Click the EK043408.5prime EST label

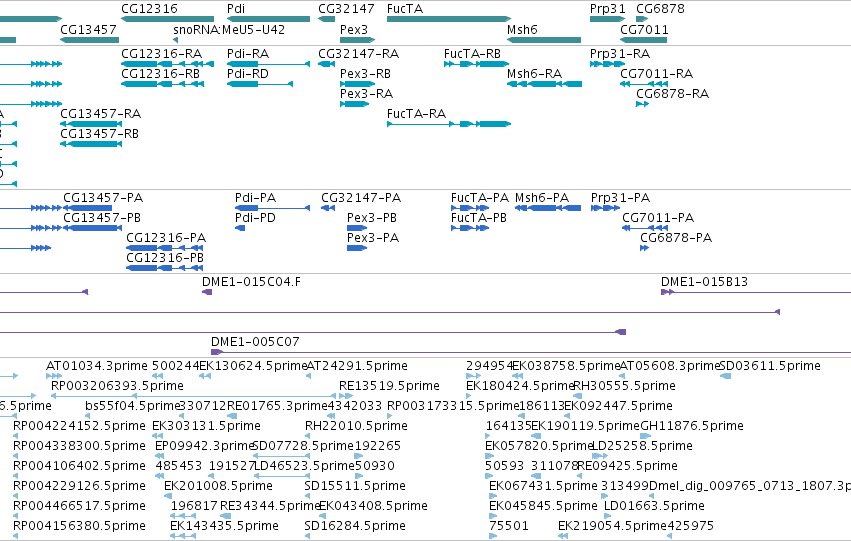[x=373, y=506]
